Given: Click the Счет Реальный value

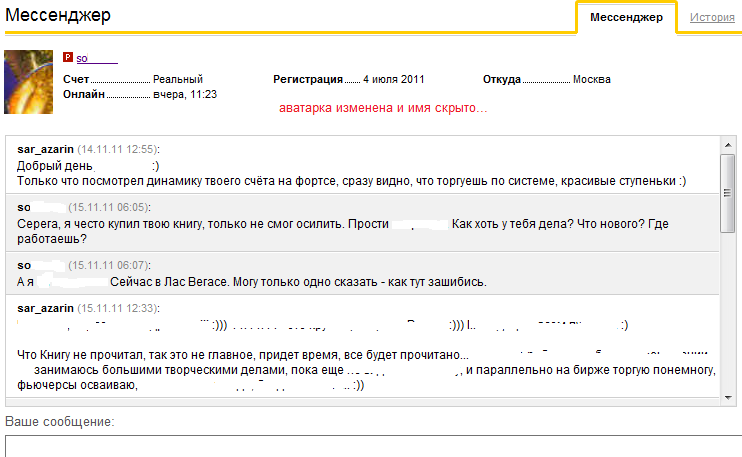Looking at the screenshot, I should click(178, 79).
